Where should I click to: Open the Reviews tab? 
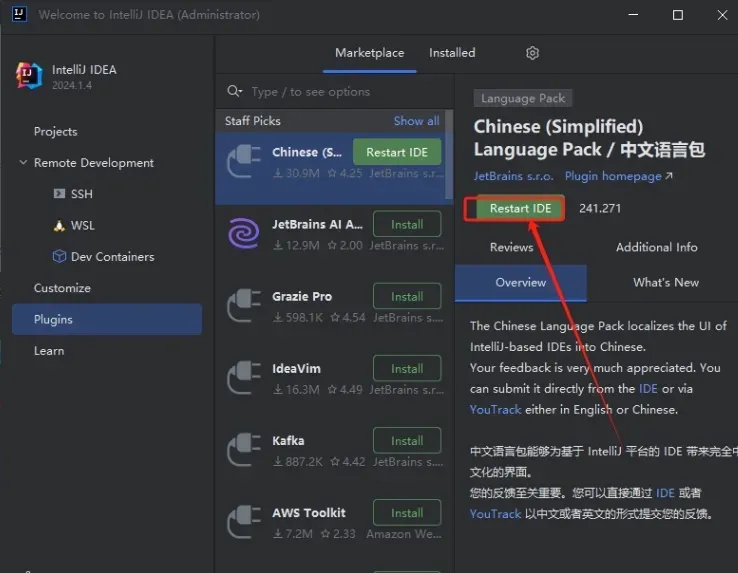511,247
